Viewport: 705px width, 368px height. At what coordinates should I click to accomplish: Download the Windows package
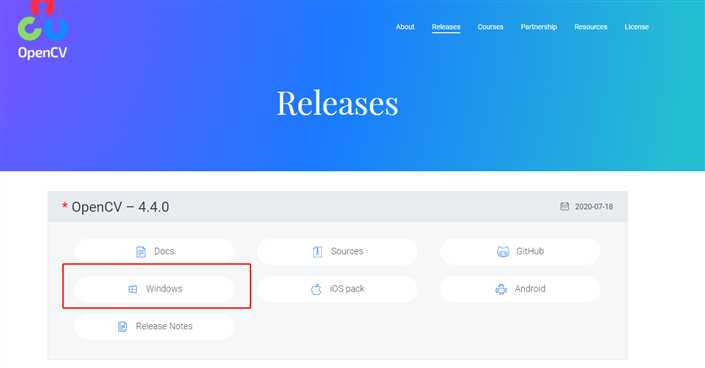(155, 288)
